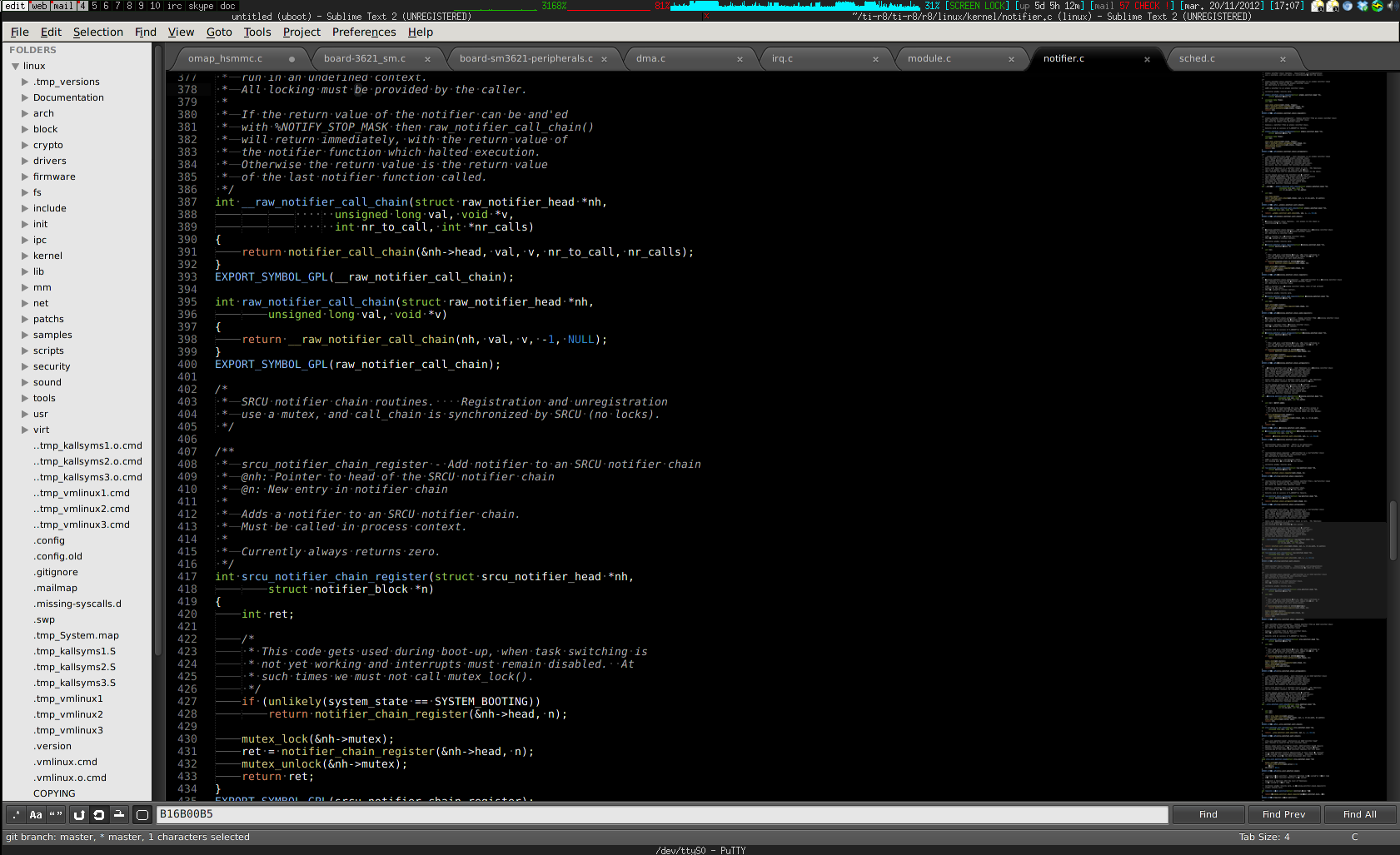Collapse the linux root folder
The width and height of the screenshot is (1400, 855).
(15, 66)
